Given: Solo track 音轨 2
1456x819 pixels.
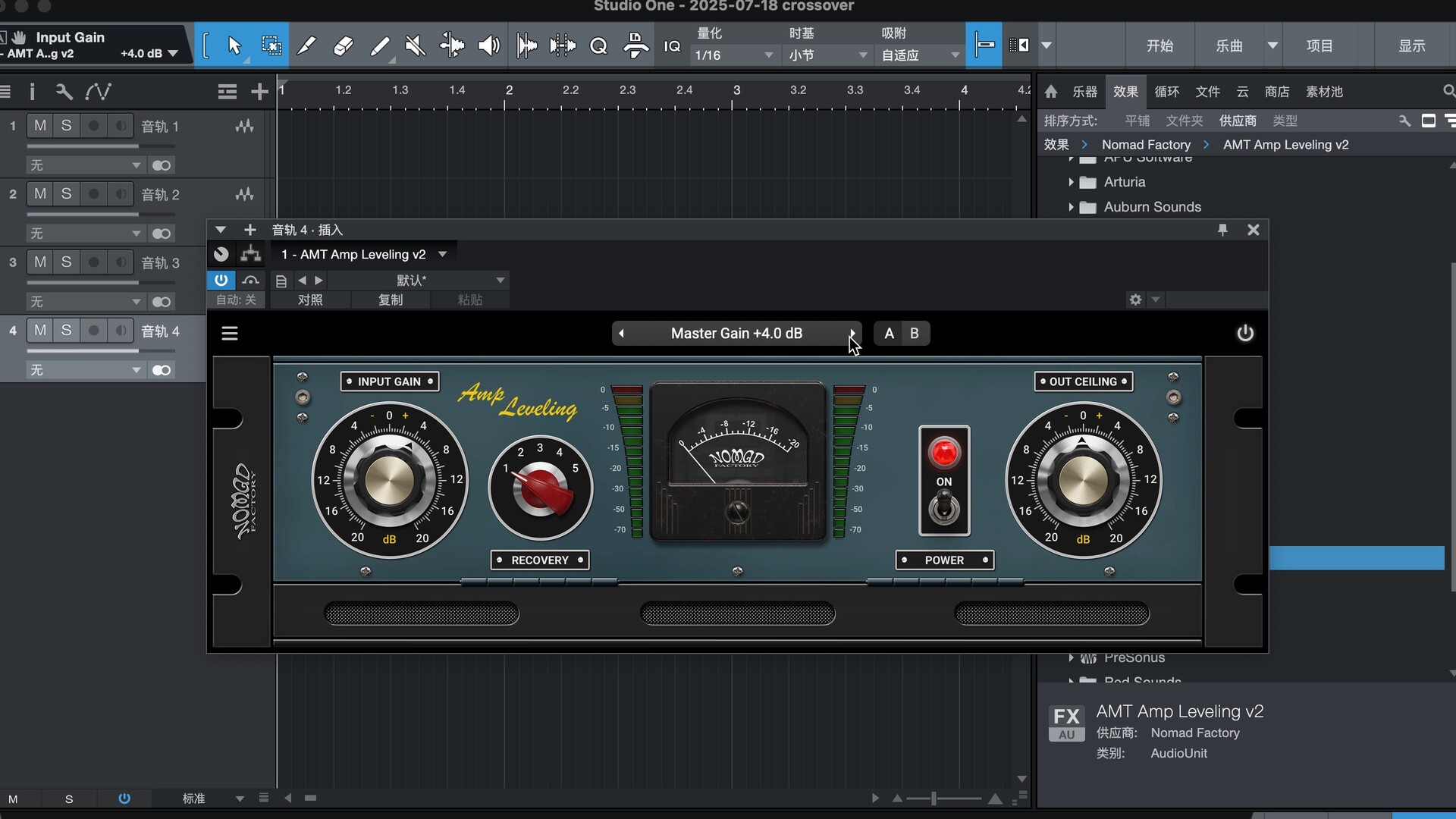Looking at the screenshot, I should coord(67,193).
